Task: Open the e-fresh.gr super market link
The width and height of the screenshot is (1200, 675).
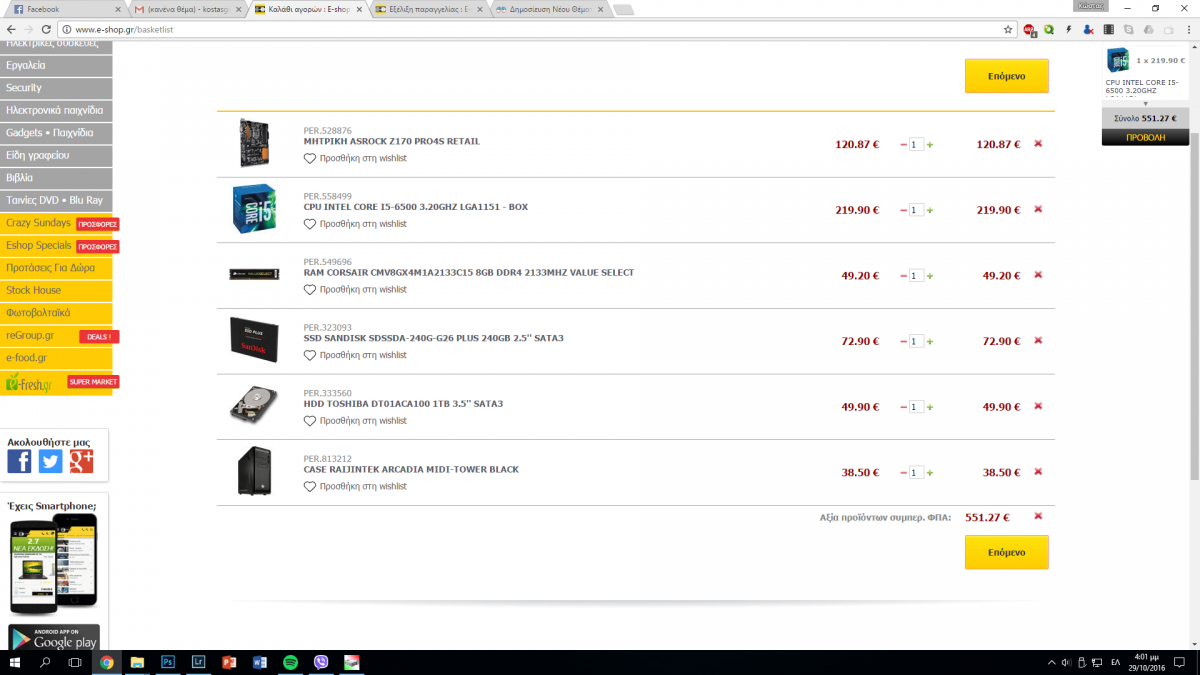Action: click(x=56, y=382)
